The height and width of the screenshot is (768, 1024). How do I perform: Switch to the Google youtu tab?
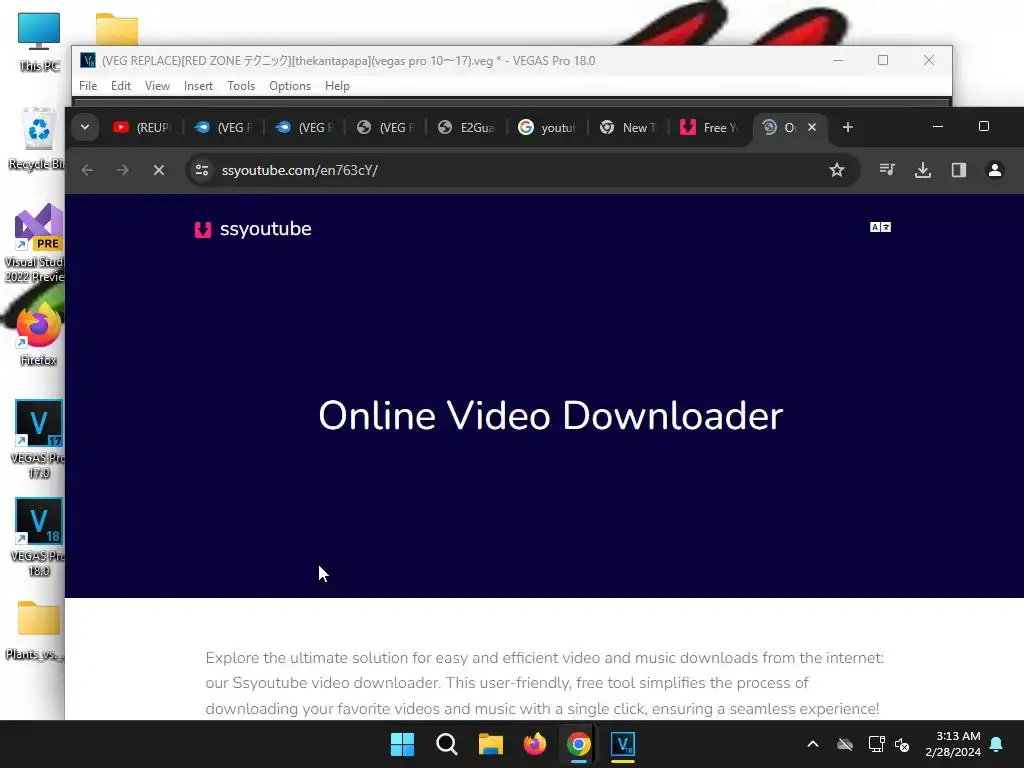pos(547,127)
